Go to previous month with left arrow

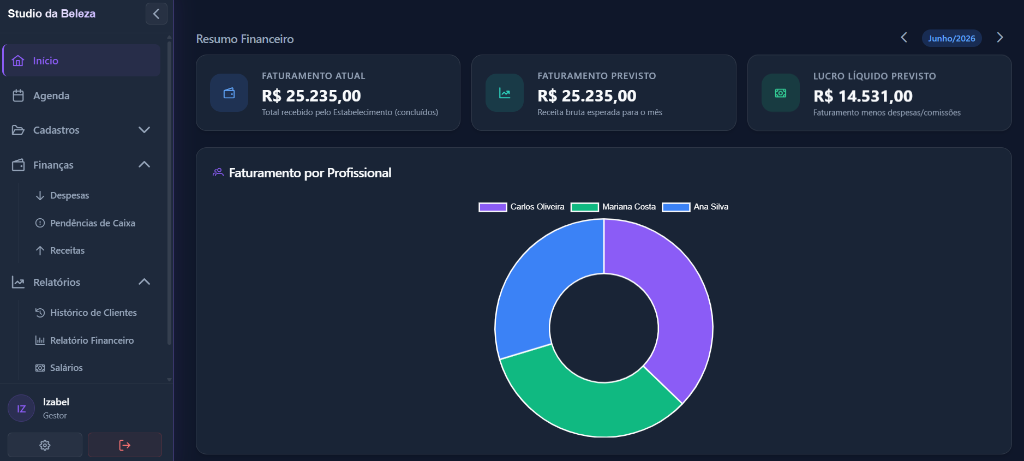tap(904, 38)
